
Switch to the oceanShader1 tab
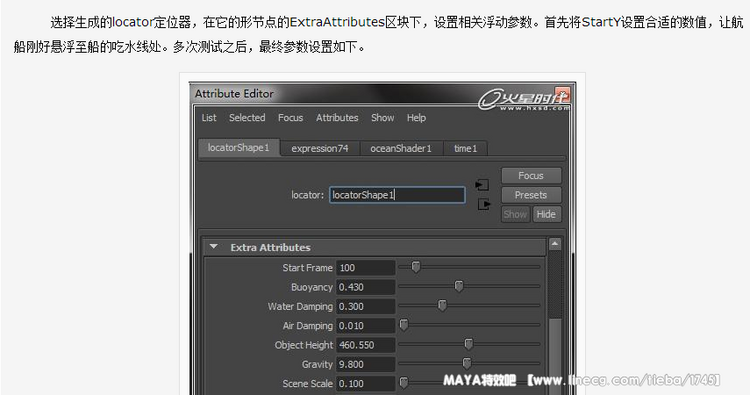click(401, 149)
